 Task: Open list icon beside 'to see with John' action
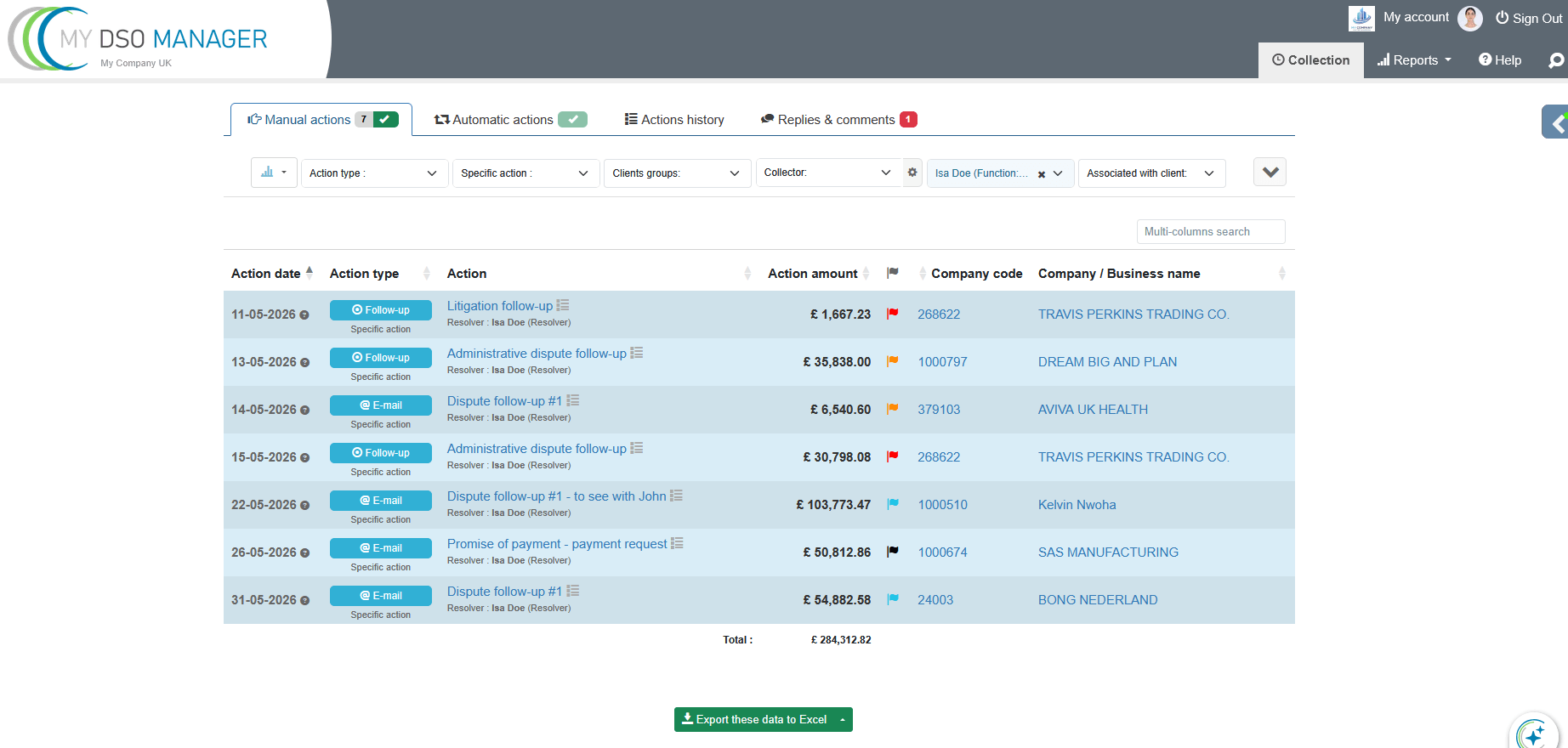[676, 496]
